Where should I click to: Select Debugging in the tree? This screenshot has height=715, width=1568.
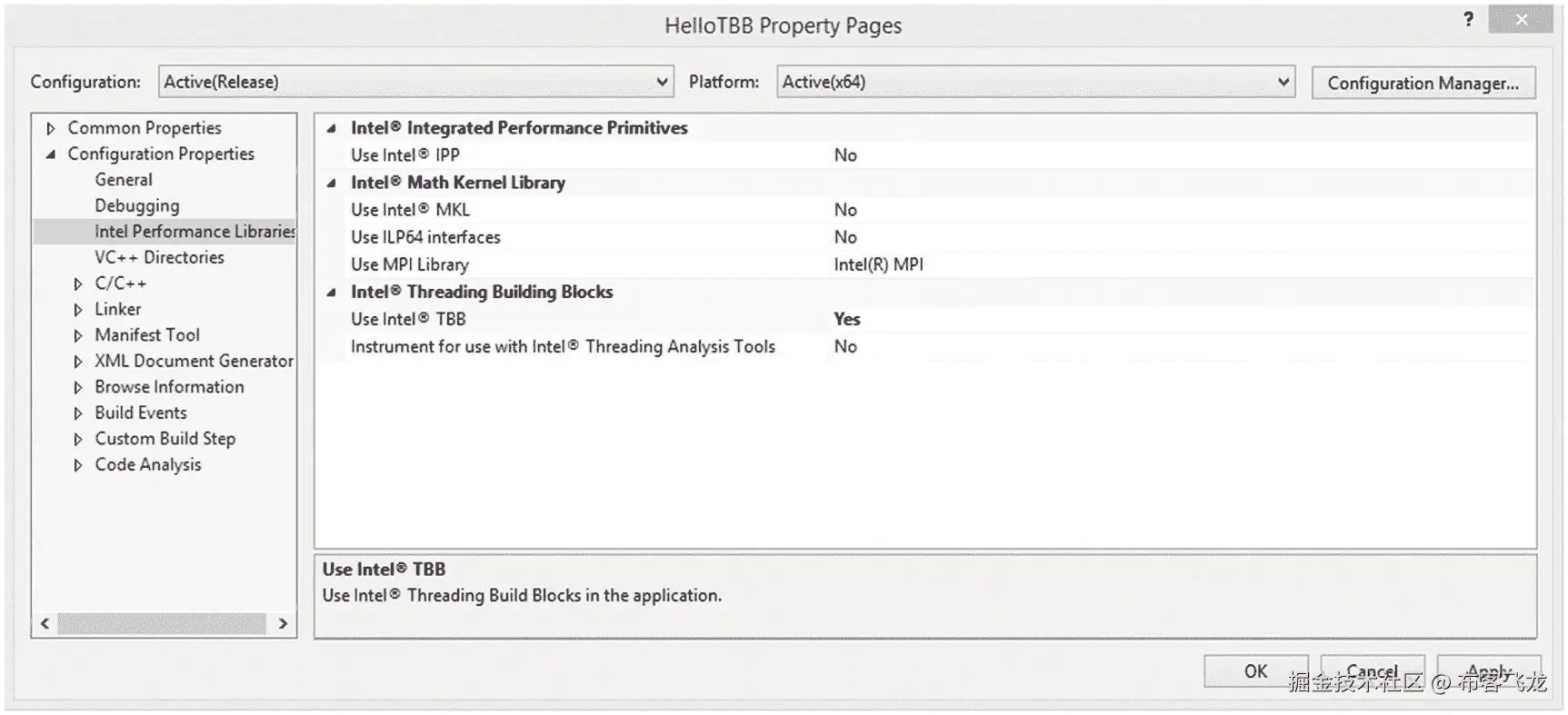coord(137,205)
